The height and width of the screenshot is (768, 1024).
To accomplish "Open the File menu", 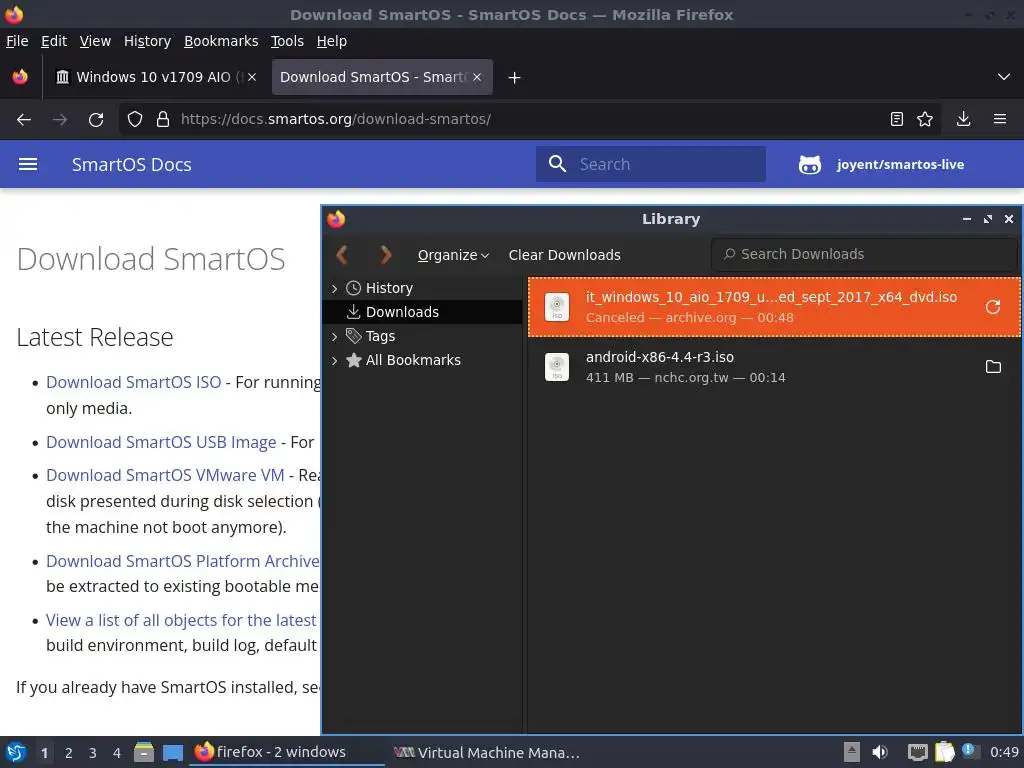I will (x=17, y=41).
